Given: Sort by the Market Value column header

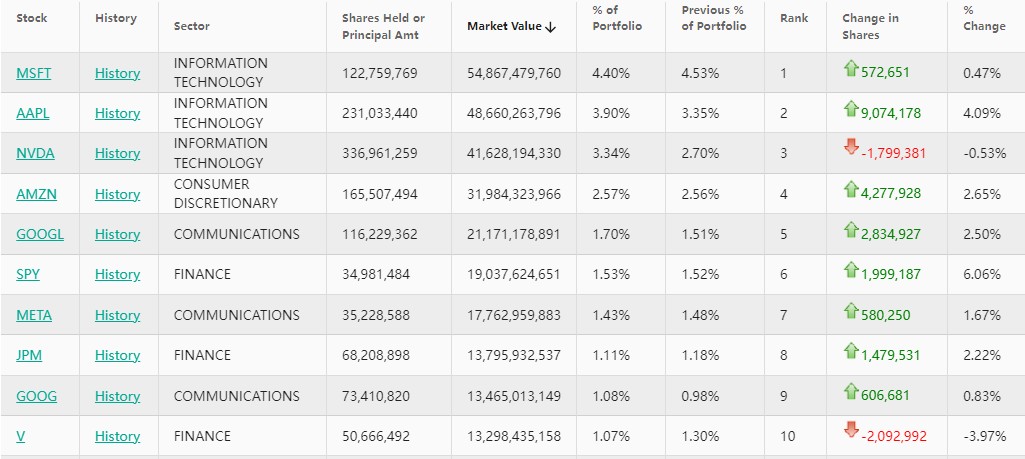Looking at the screenshot, I should pos(511,26).
